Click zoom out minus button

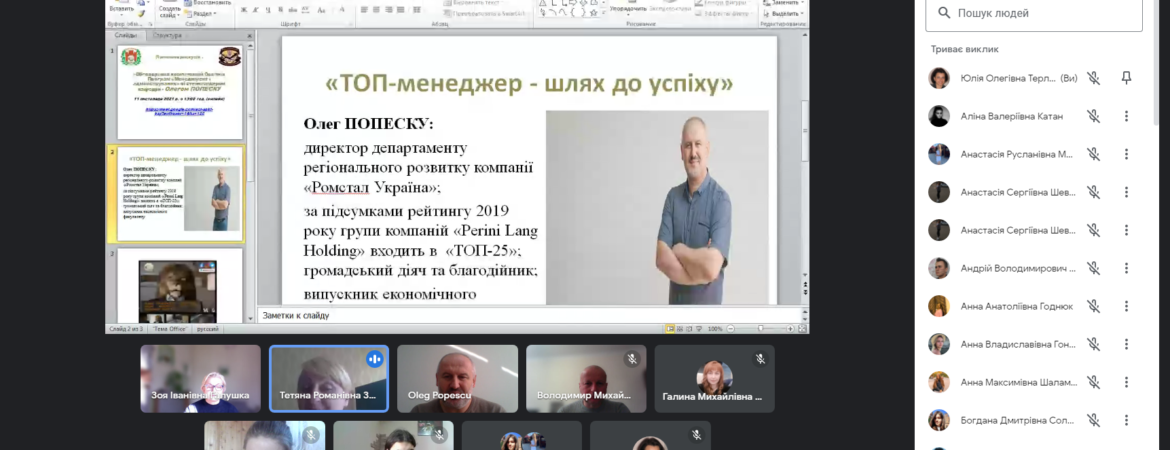click(731, 328)
